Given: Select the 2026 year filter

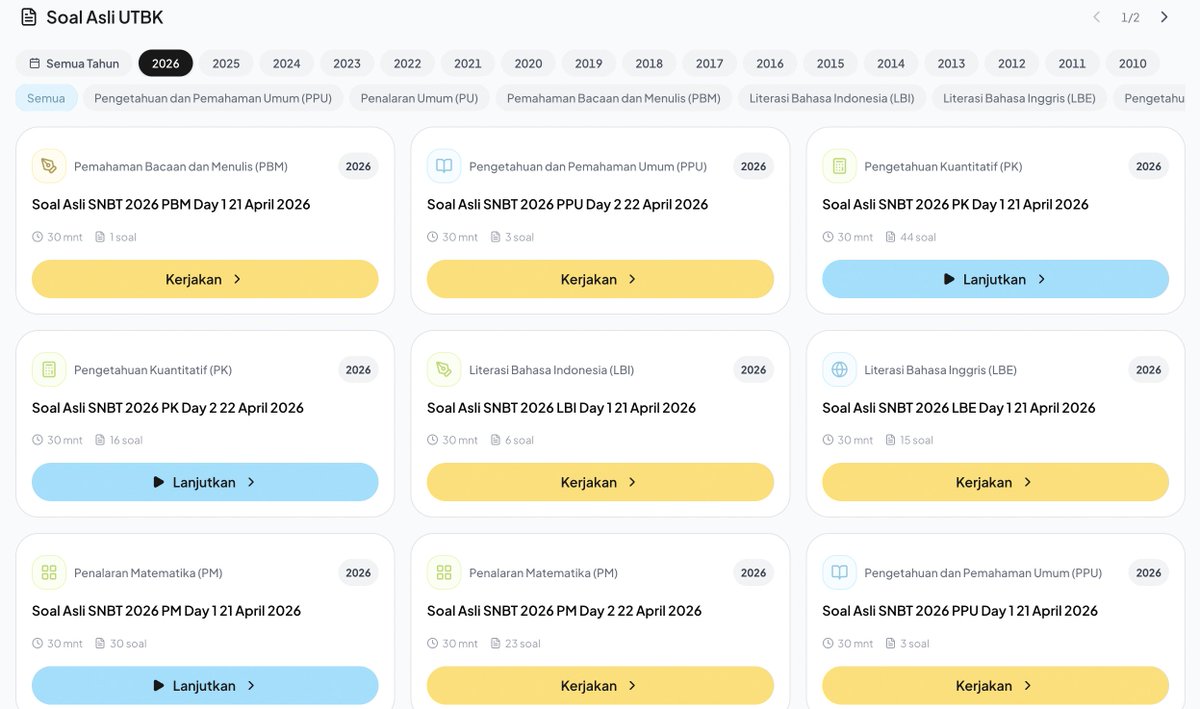Looking at the screenshot, I should tap(166, 63).
